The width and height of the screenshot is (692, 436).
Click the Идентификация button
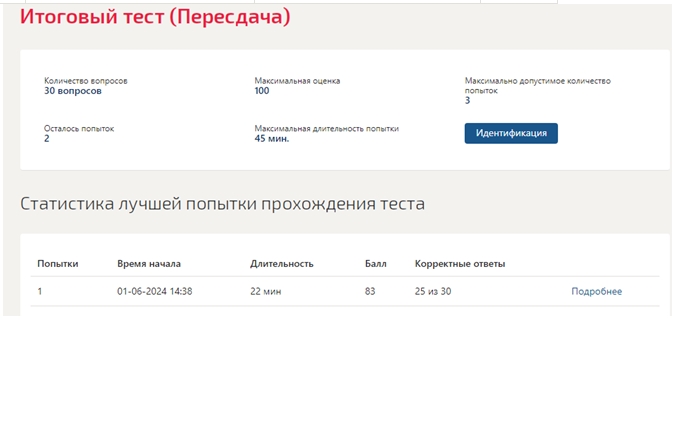point(511,133)
